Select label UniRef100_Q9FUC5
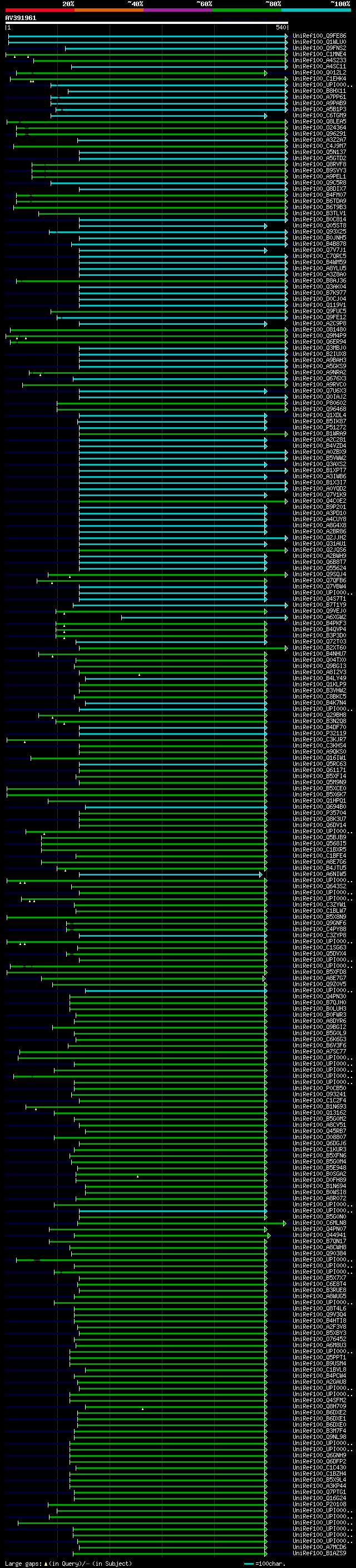The height and width of the screenshot is (1568, 356). coord(319,311)
